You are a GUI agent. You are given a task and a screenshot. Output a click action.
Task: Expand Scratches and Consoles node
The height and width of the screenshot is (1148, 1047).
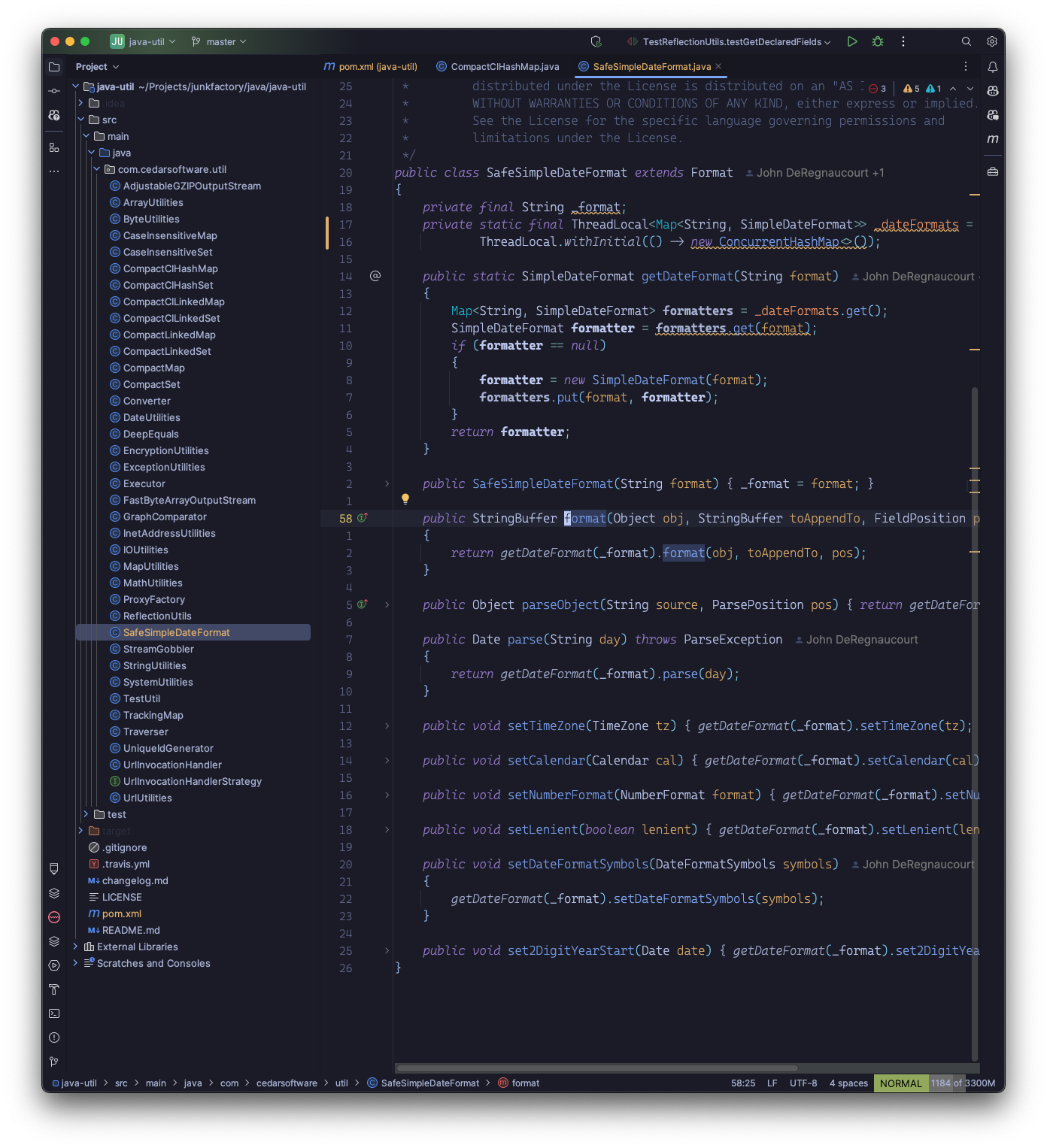click(x=75, y=963)
